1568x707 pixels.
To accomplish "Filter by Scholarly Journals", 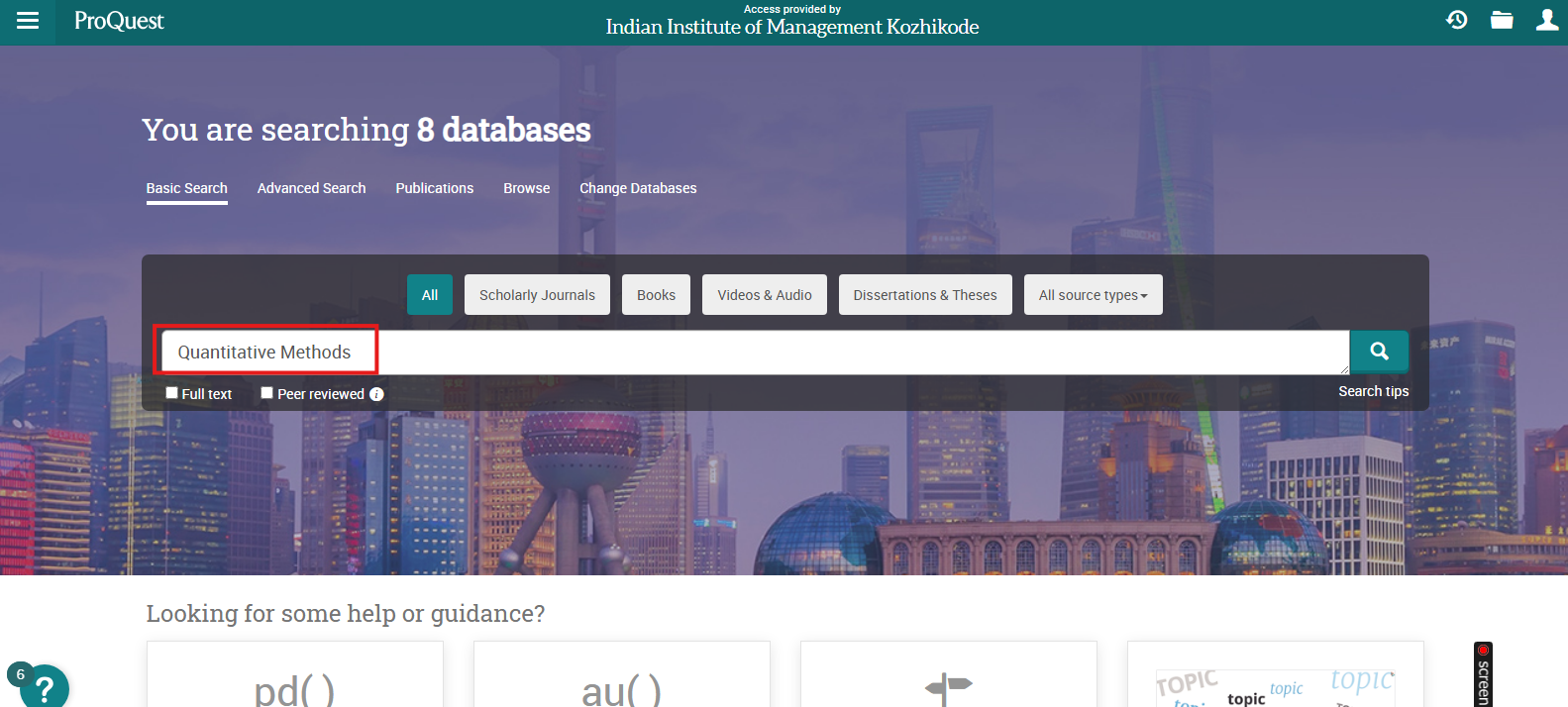I will tap(537, 295).
